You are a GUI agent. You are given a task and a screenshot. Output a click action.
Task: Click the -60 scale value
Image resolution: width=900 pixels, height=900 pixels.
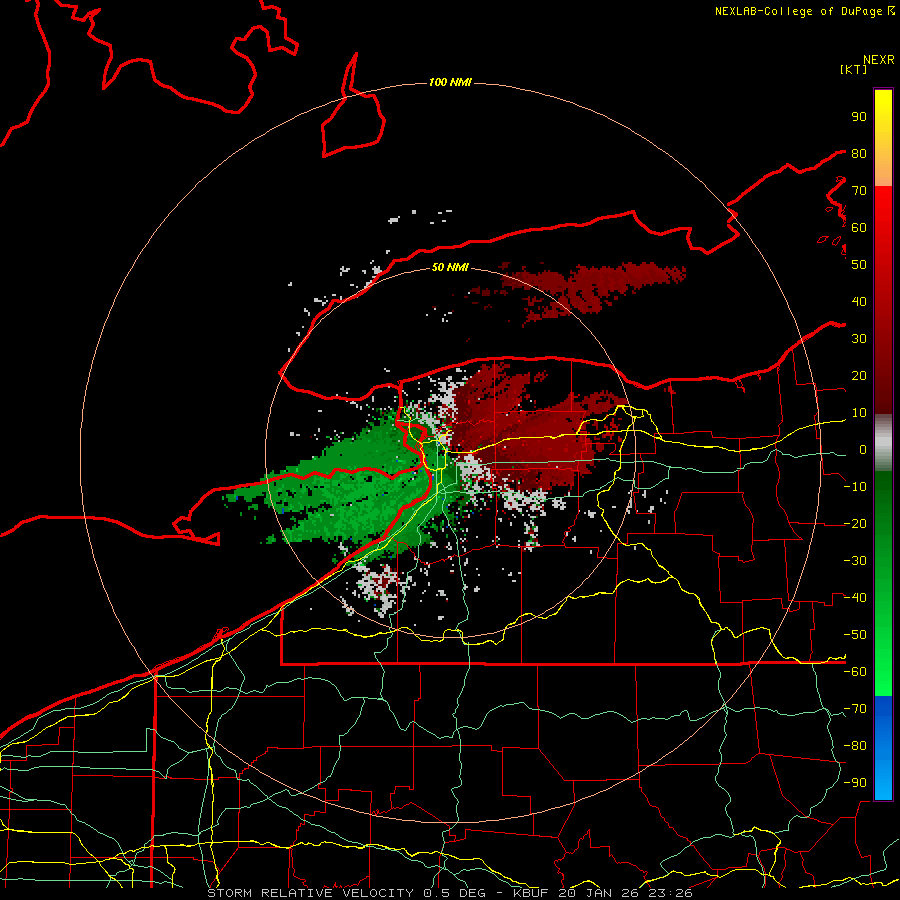click(x=855, y=672)
